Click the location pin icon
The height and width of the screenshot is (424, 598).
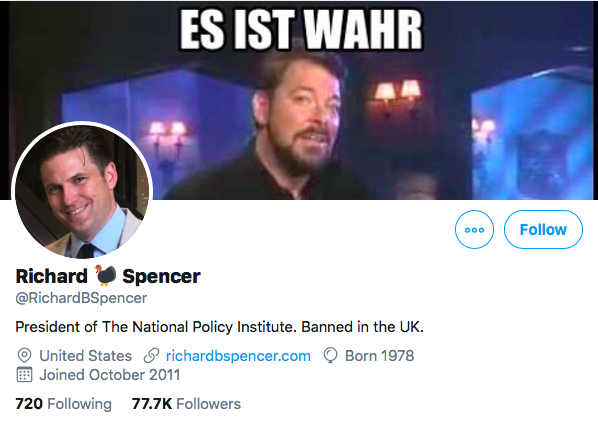click(24, 356)
